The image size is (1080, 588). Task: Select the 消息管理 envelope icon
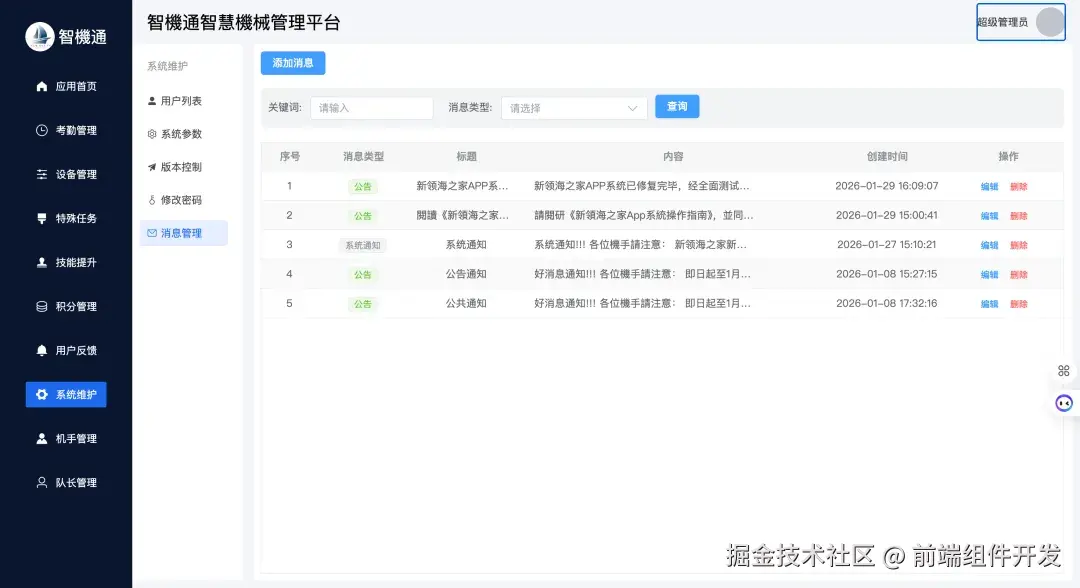tap(152, 233)
